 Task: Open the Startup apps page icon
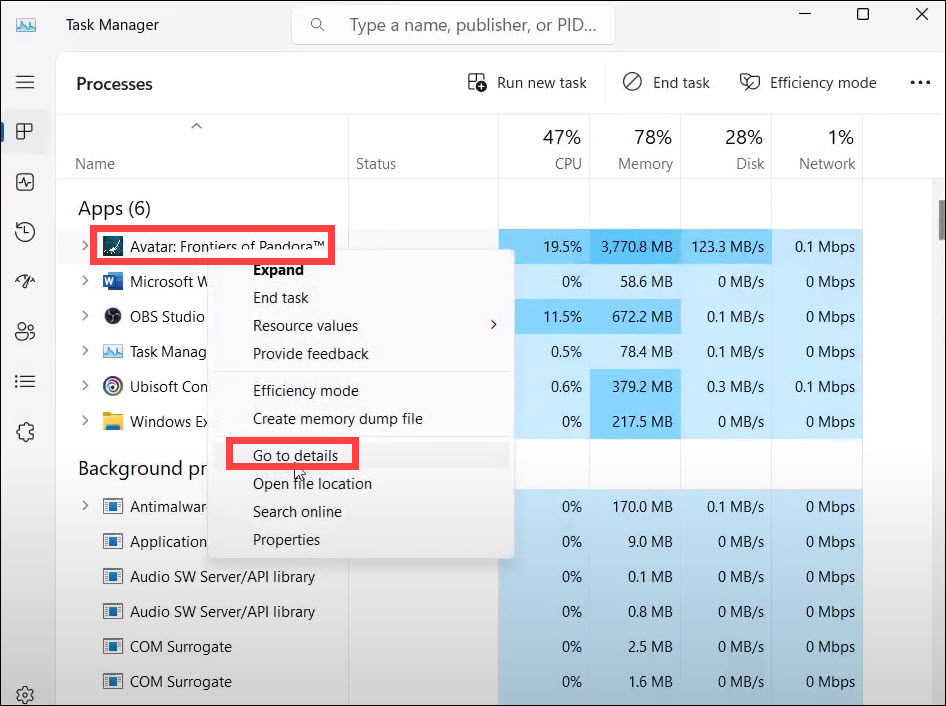click(x=25, y=282)
